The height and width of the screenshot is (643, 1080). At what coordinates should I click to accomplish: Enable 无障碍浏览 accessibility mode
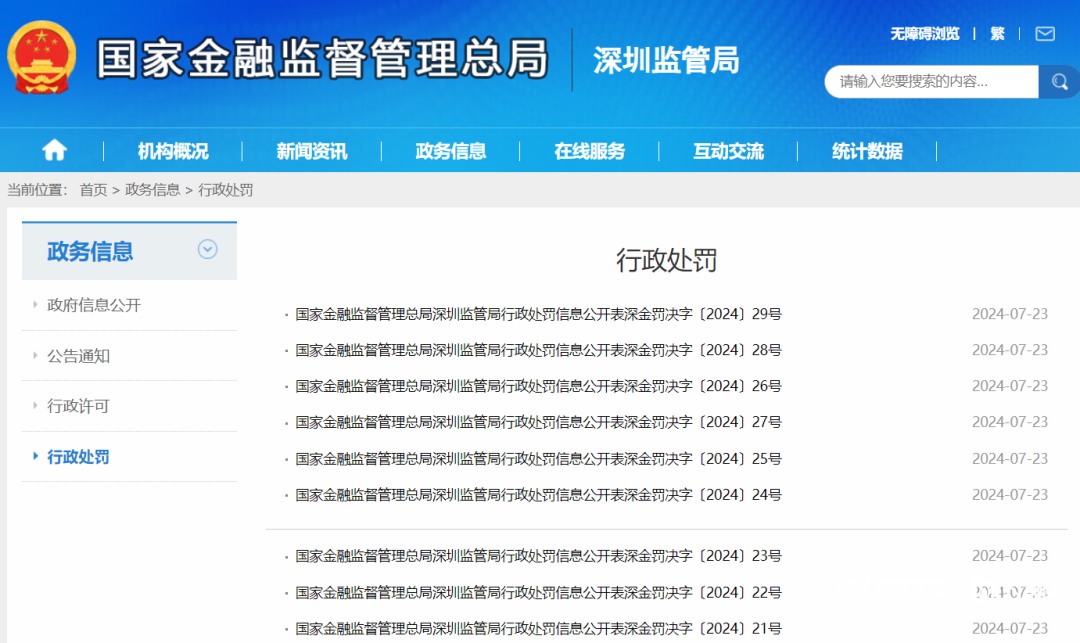point(924,34)
